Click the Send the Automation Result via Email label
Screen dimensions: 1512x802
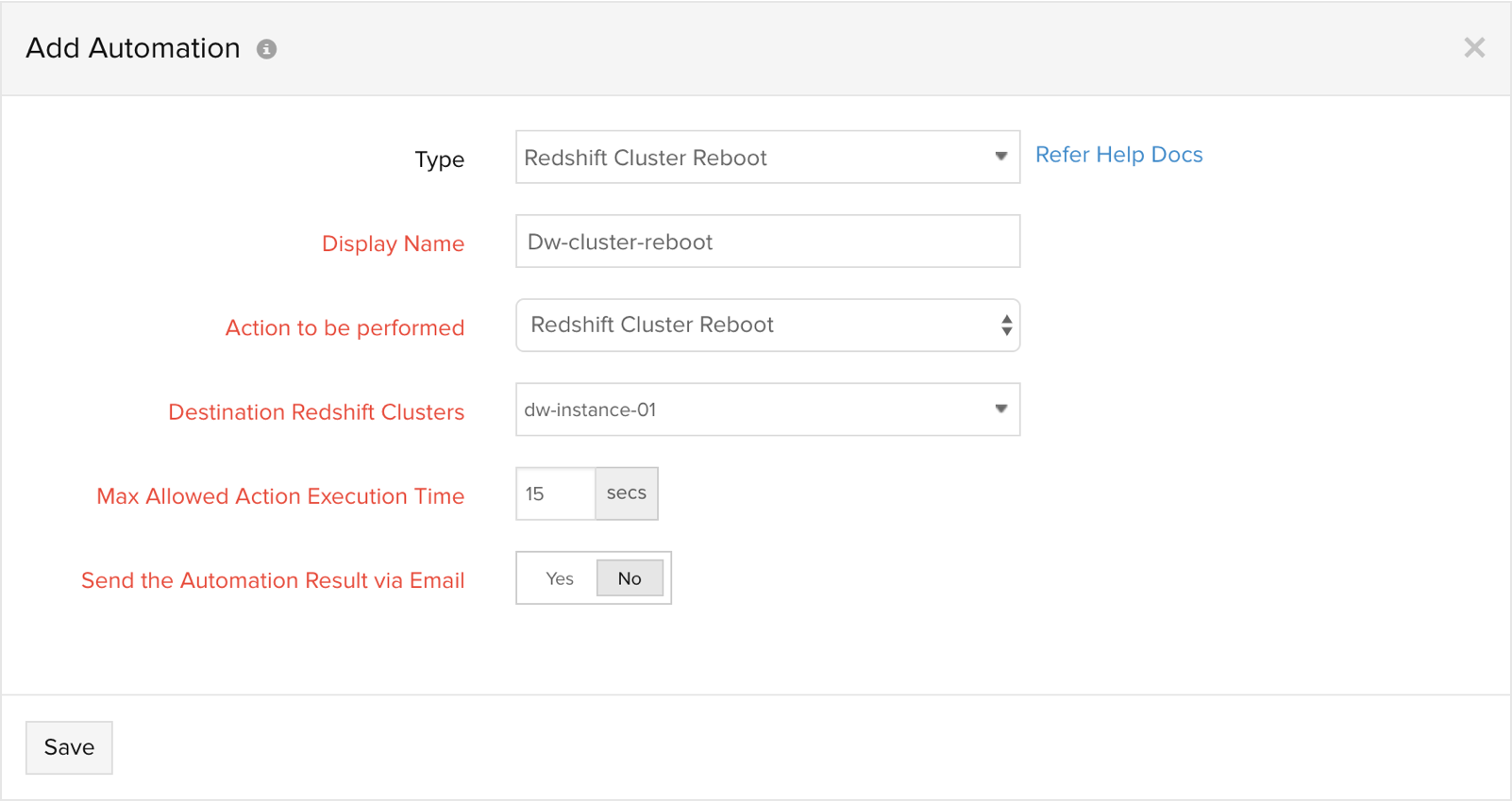(x=273, y=580)
